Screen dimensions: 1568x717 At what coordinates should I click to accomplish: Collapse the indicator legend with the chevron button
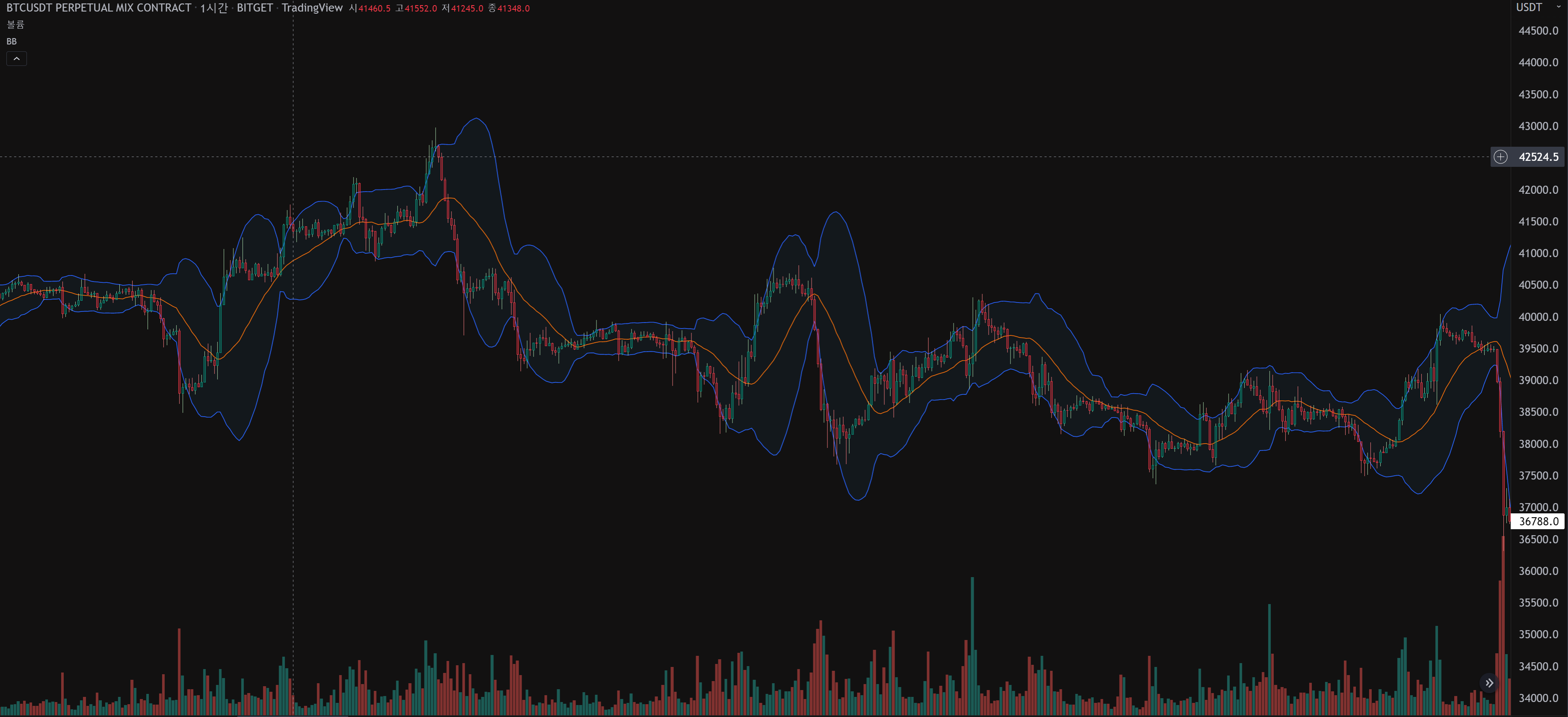pyautogui.click(x=16, y=59)
